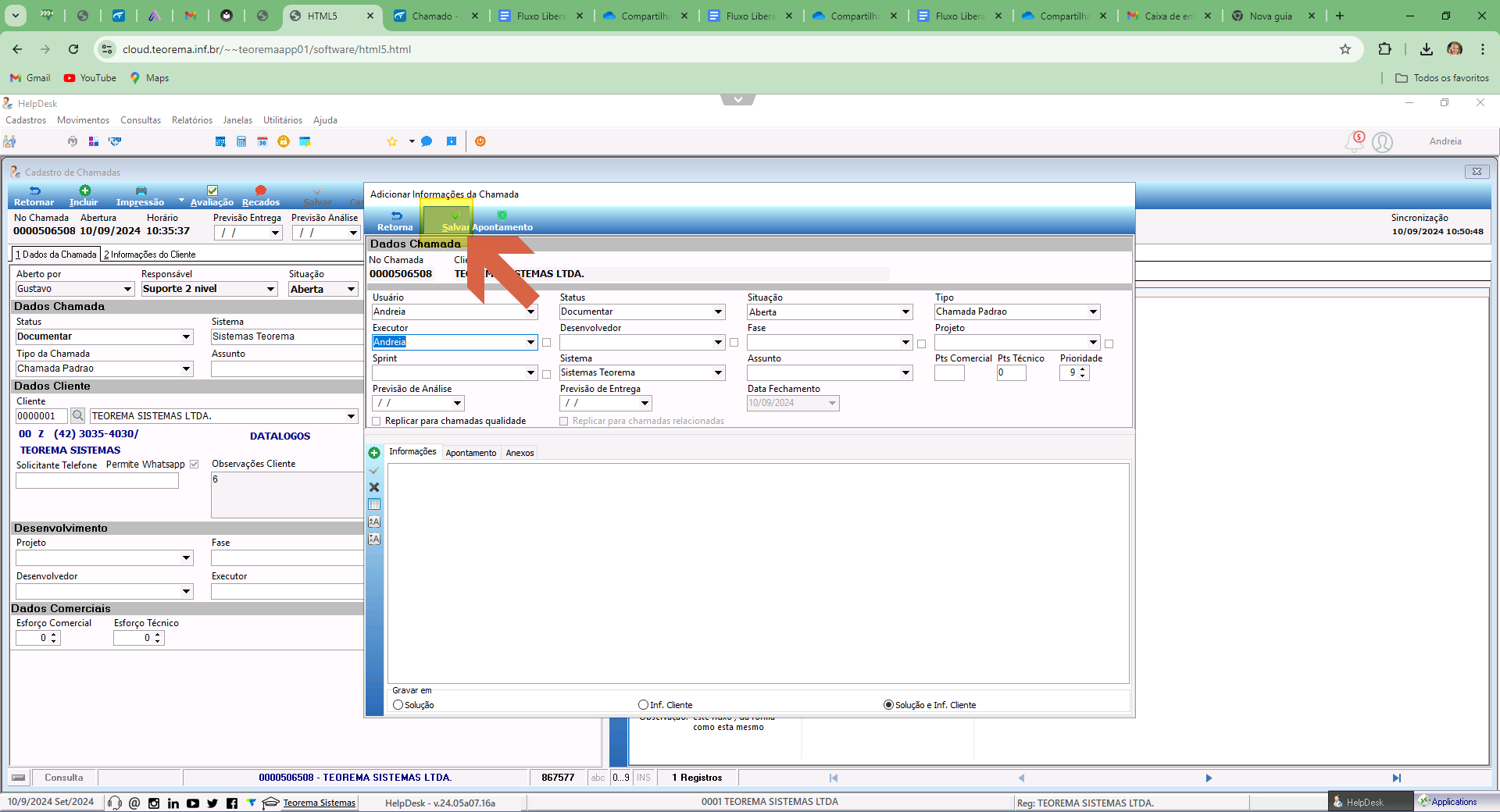Click the green add information plus icon

pyautogui.click(x=374, y=453)
